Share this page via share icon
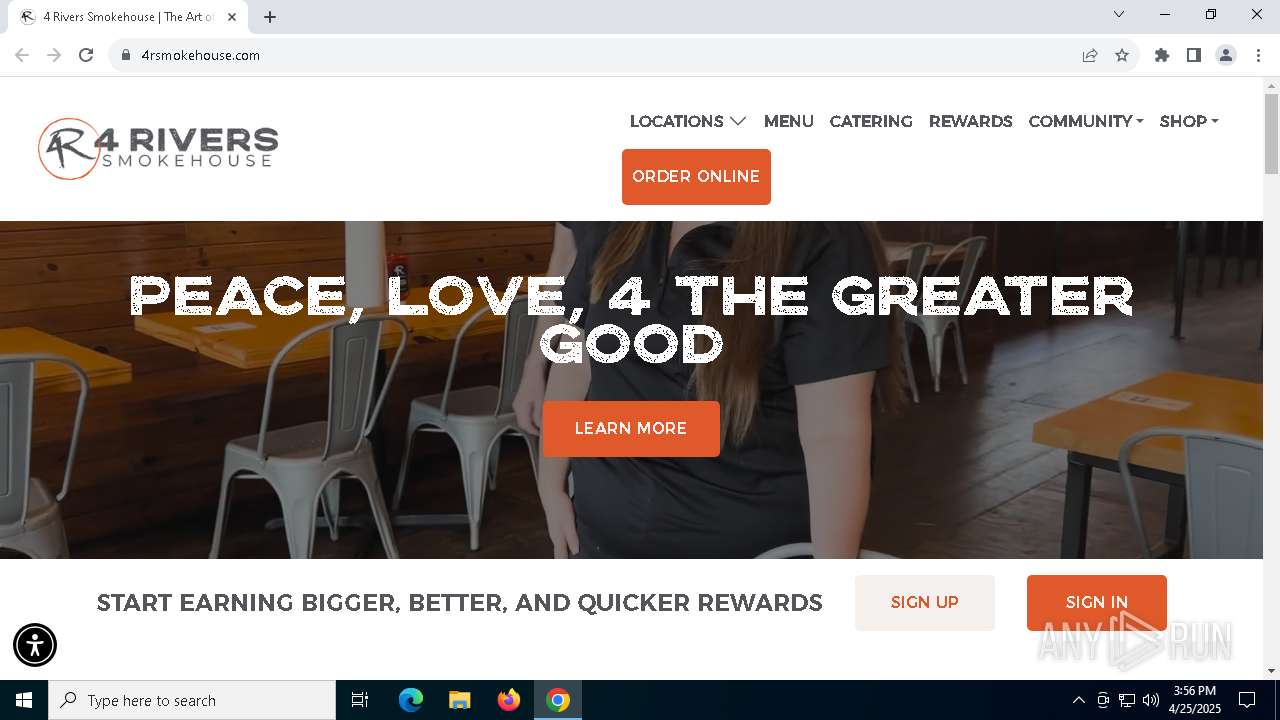The image size is (1280, 720). (1090, 55)
